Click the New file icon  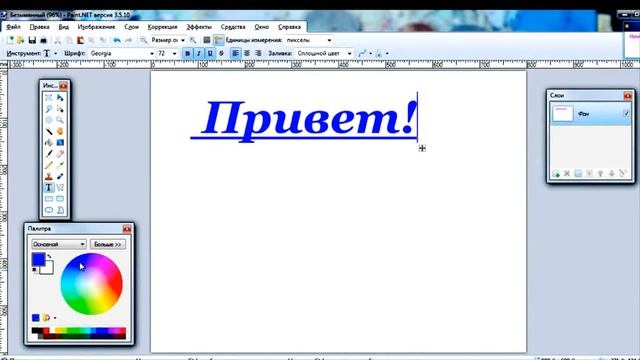tap(10, 40)
